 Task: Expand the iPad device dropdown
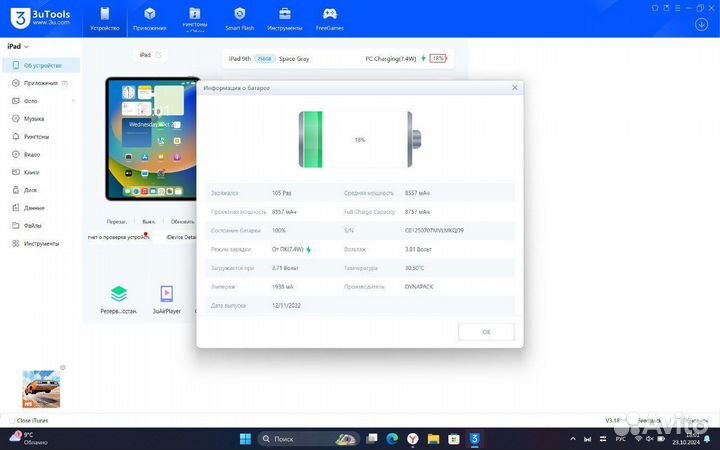pyautogui.click(x=26, y=47)
